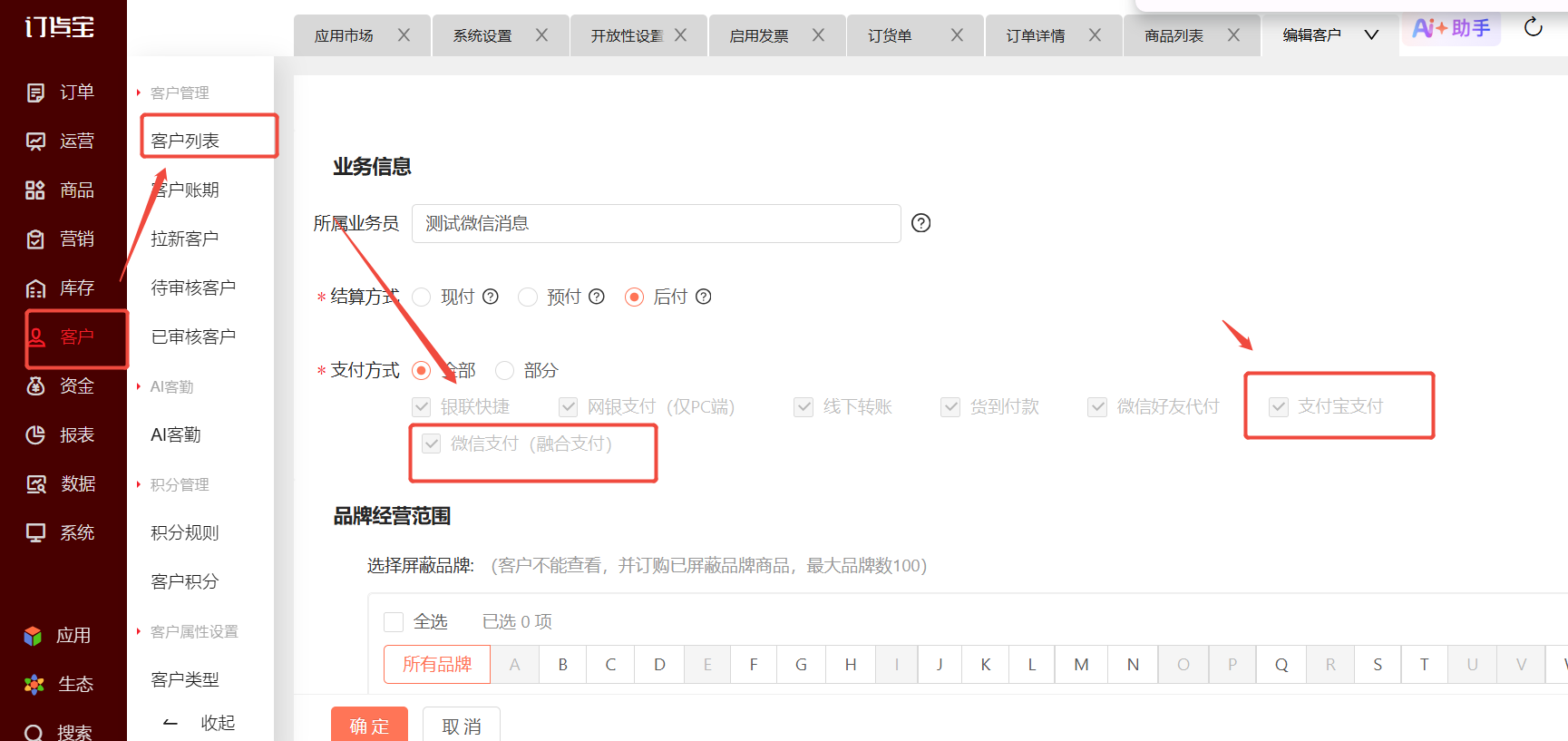Toggle the 支付宝支付 checkbox
This screenshot has width=1568, height=741.
click(x=1279, y=406)
